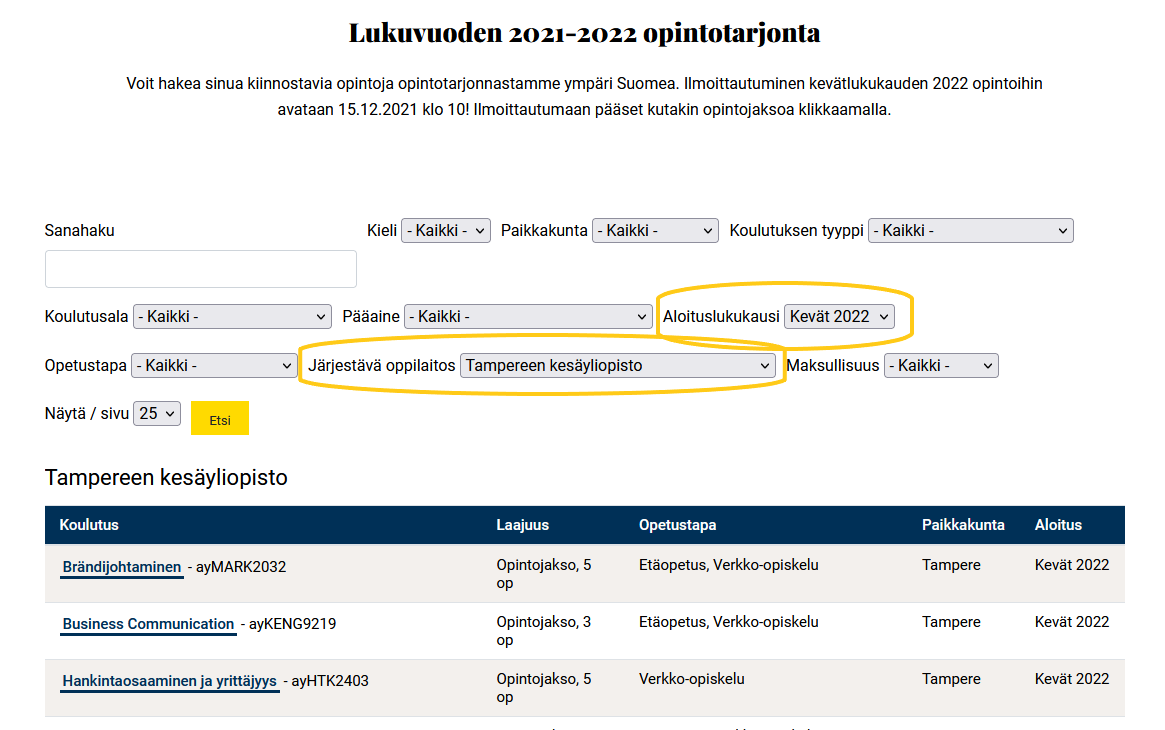Expand the Koulutusala dropdown
This screenshot has width=1165, height=730.
pos(232,317)
